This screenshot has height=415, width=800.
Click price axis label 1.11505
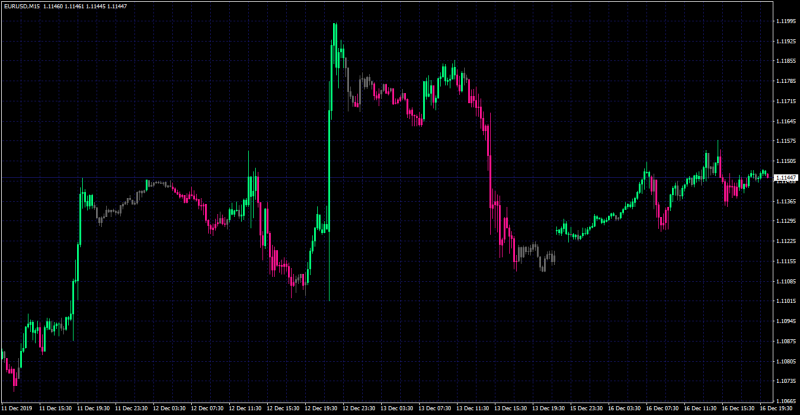786,161
